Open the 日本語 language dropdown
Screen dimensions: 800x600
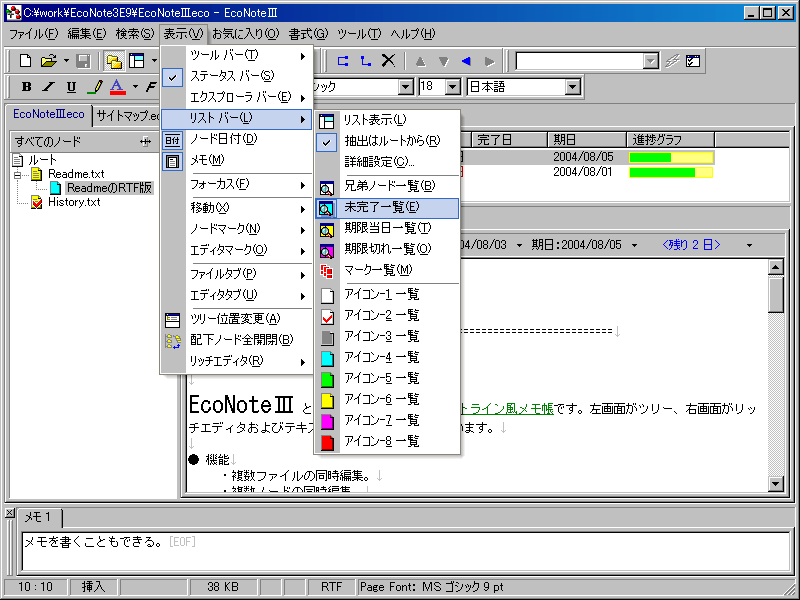(573, 87)
